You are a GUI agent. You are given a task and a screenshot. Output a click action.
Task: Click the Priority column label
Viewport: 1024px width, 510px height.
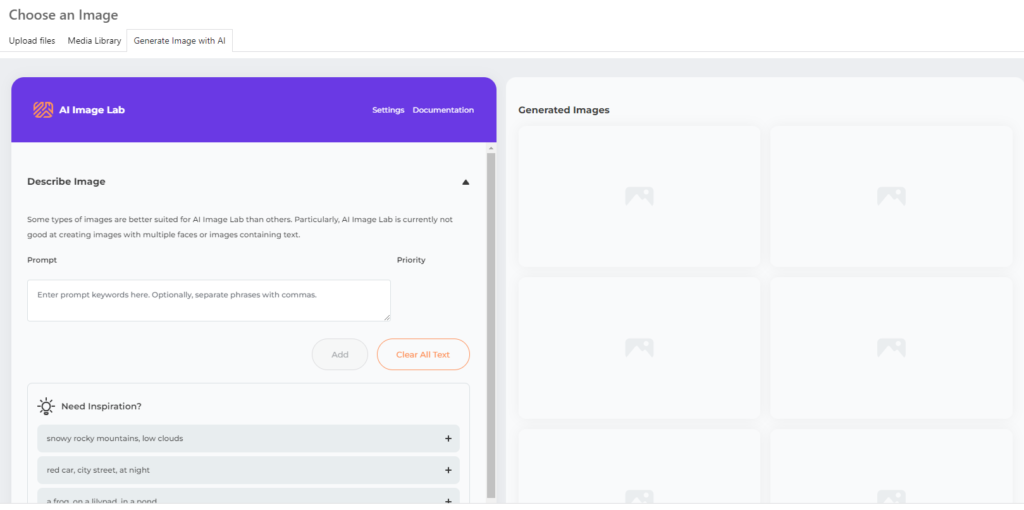click(x=411, y=260)
